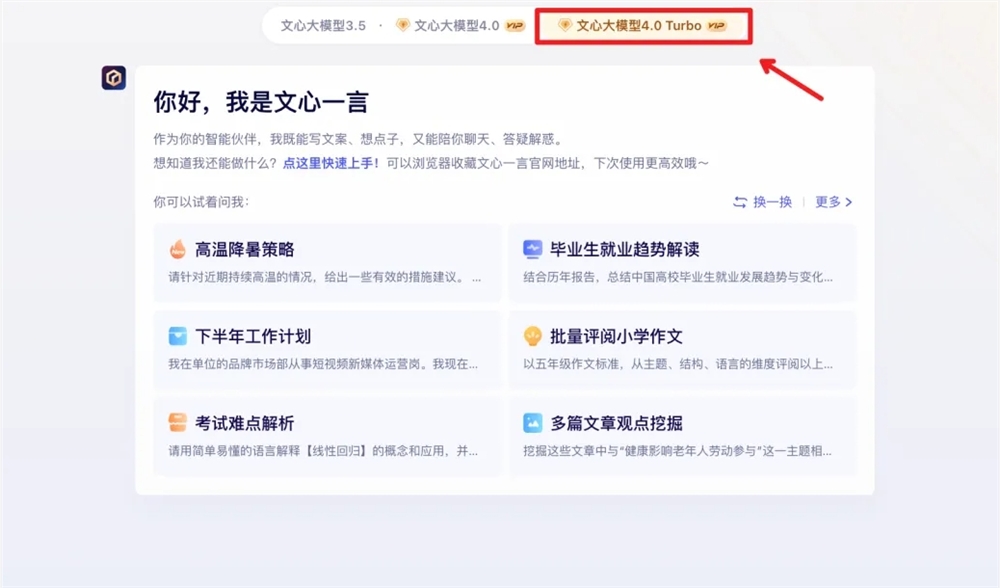Image resolution: width=1000 pixels, height=588 pixels.
Task: Click the lightbulb icon on 批量评阅小学作文 card
Action: pyautogui.click(x=530, y=335)
